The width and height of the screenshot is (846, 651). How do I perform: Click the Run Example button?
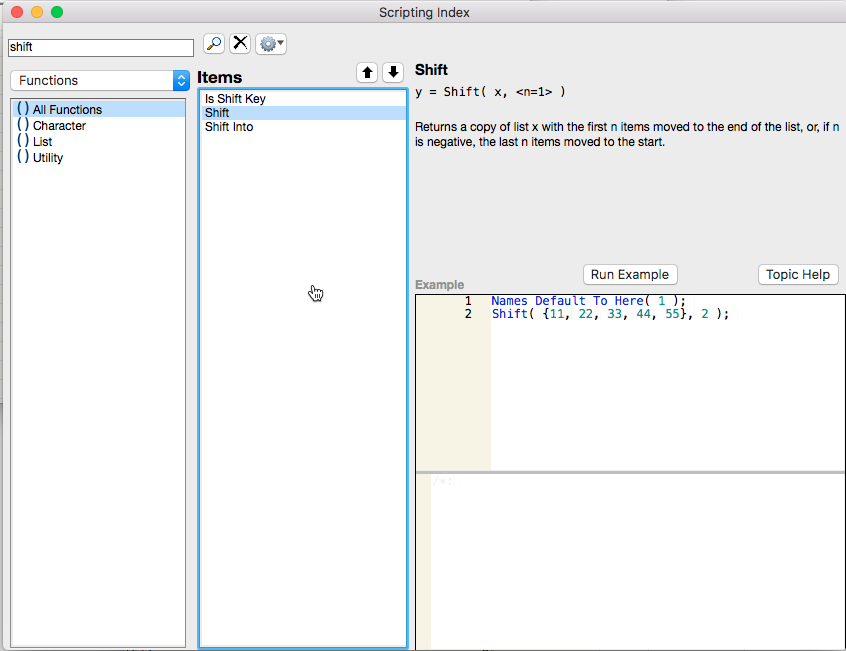tap(629, 274)
